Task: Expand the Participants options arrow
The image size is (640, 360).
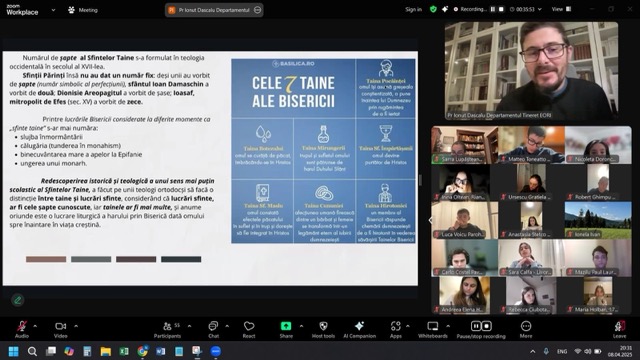Action: point(189,326)
